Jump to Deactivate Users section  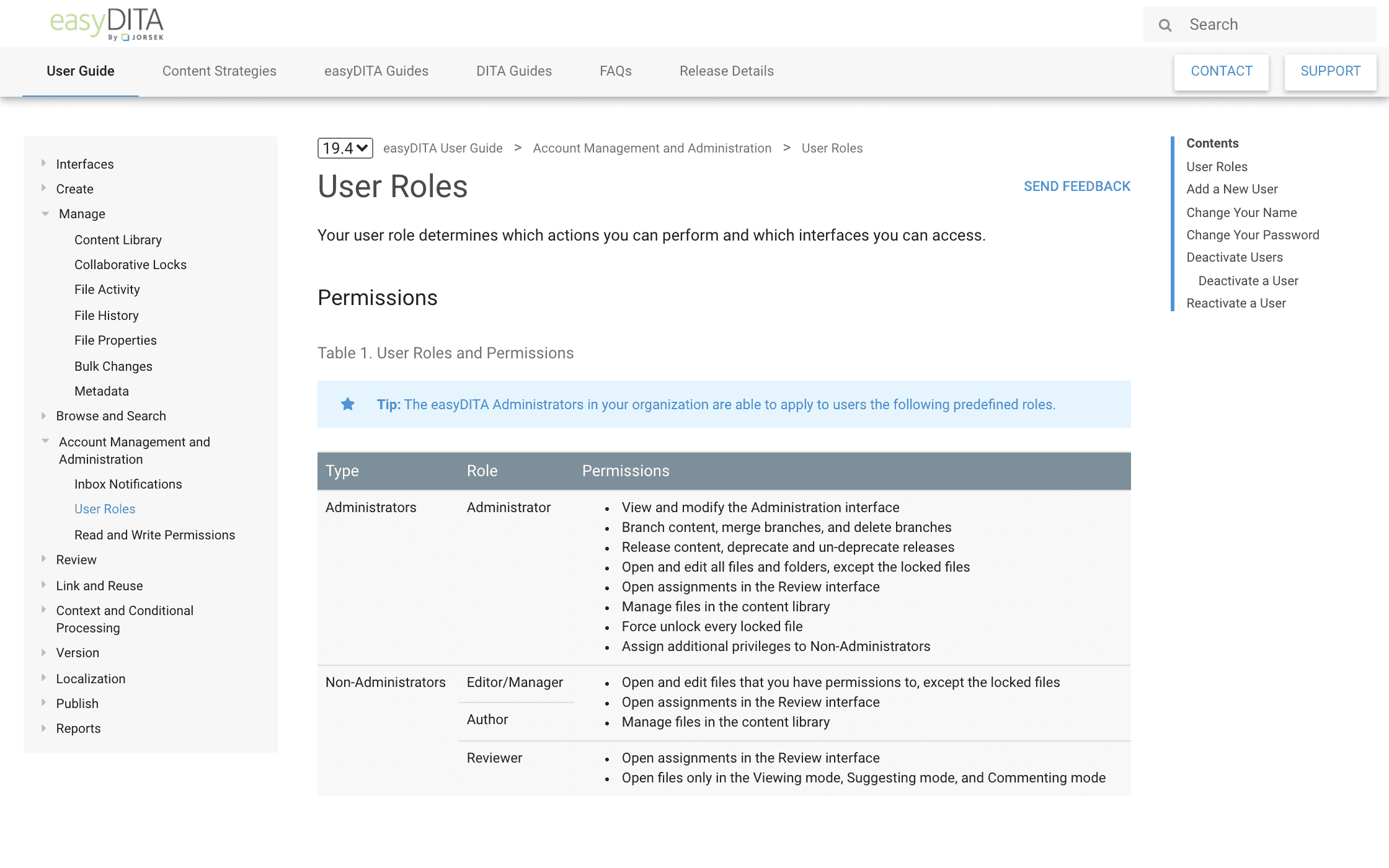1235,257
